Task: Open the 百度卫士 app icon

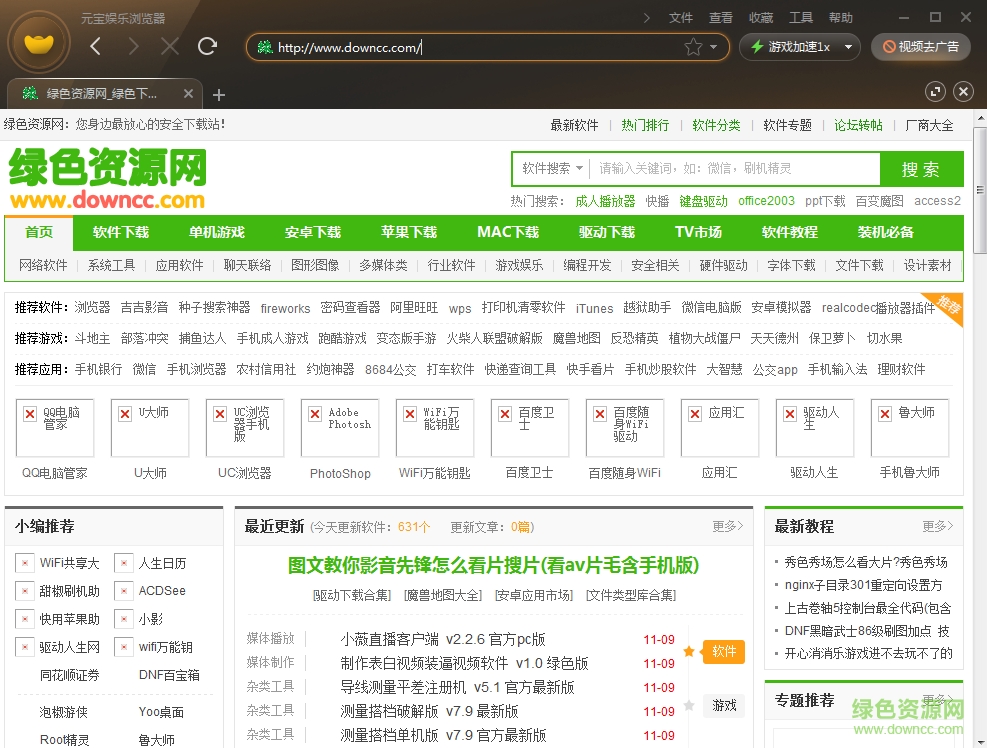Action: click(x=529, y=427)
